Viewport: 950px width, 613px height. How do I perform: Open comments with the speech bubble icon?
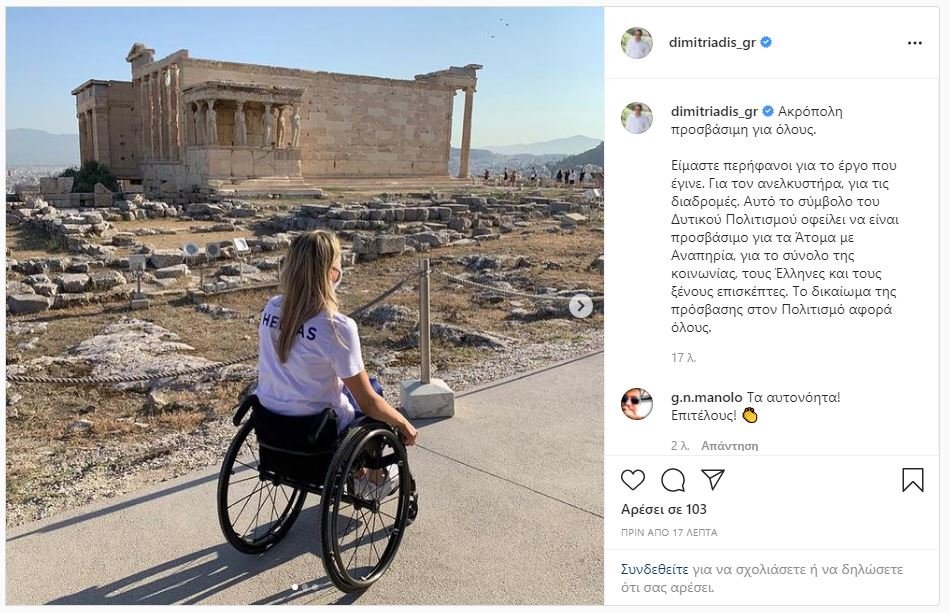pos(673,480)
